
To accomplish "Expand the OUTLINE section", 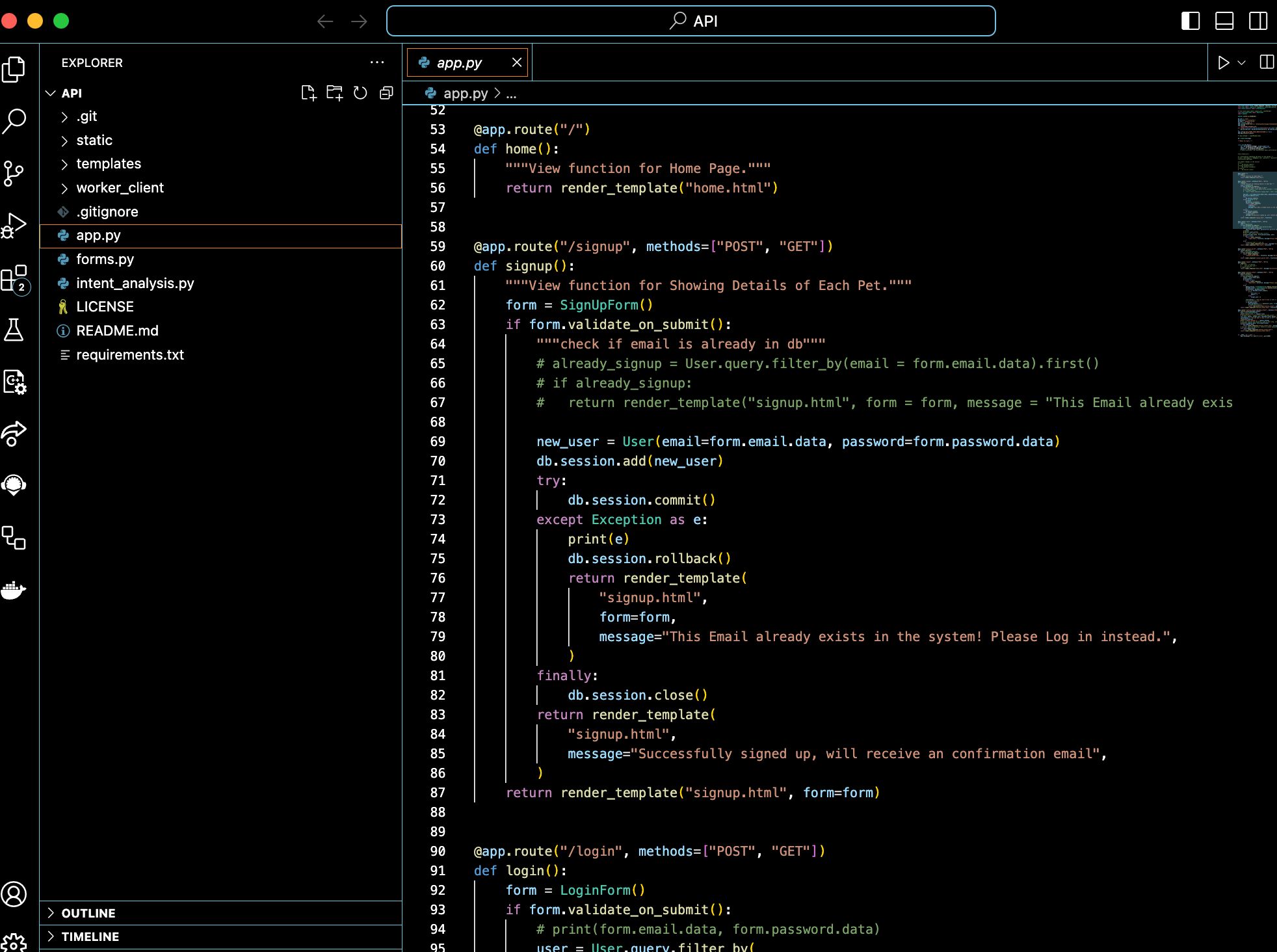I will coord(220,913).
